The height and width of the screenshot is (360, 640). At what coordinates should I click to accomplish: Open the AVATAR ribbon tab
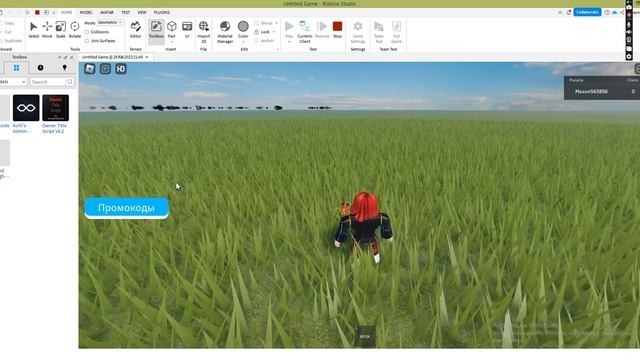coord(107,12)
